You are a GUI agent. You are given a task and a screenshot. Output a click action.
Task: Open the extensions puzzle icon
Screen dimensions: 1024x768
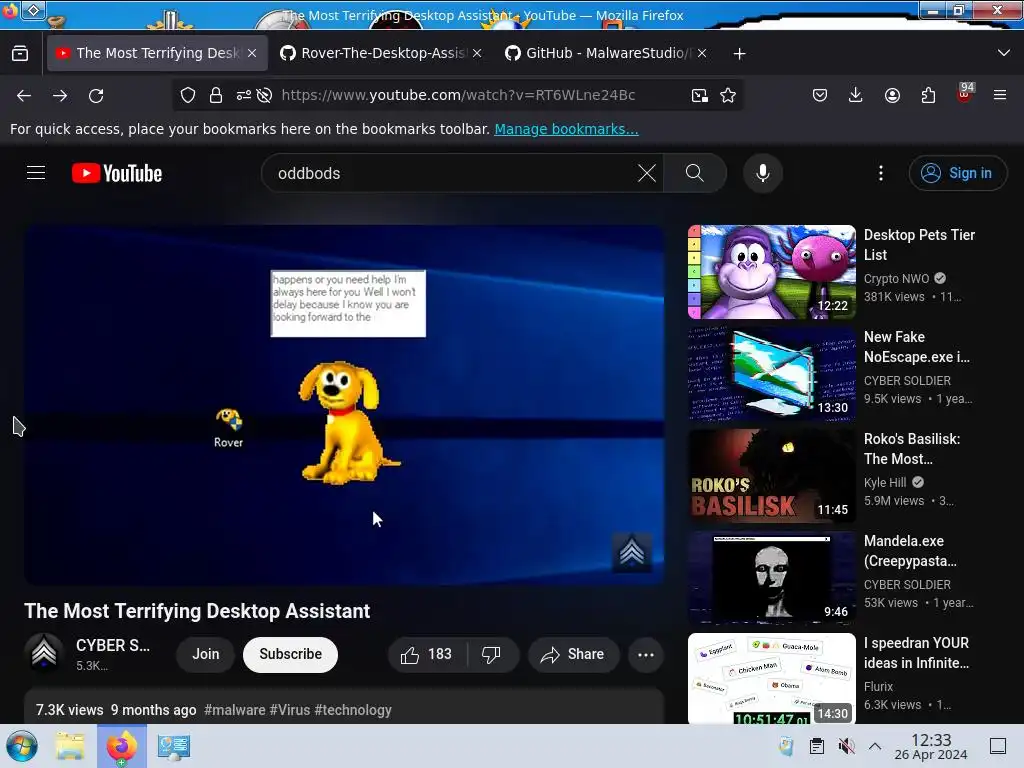(928, 95)
